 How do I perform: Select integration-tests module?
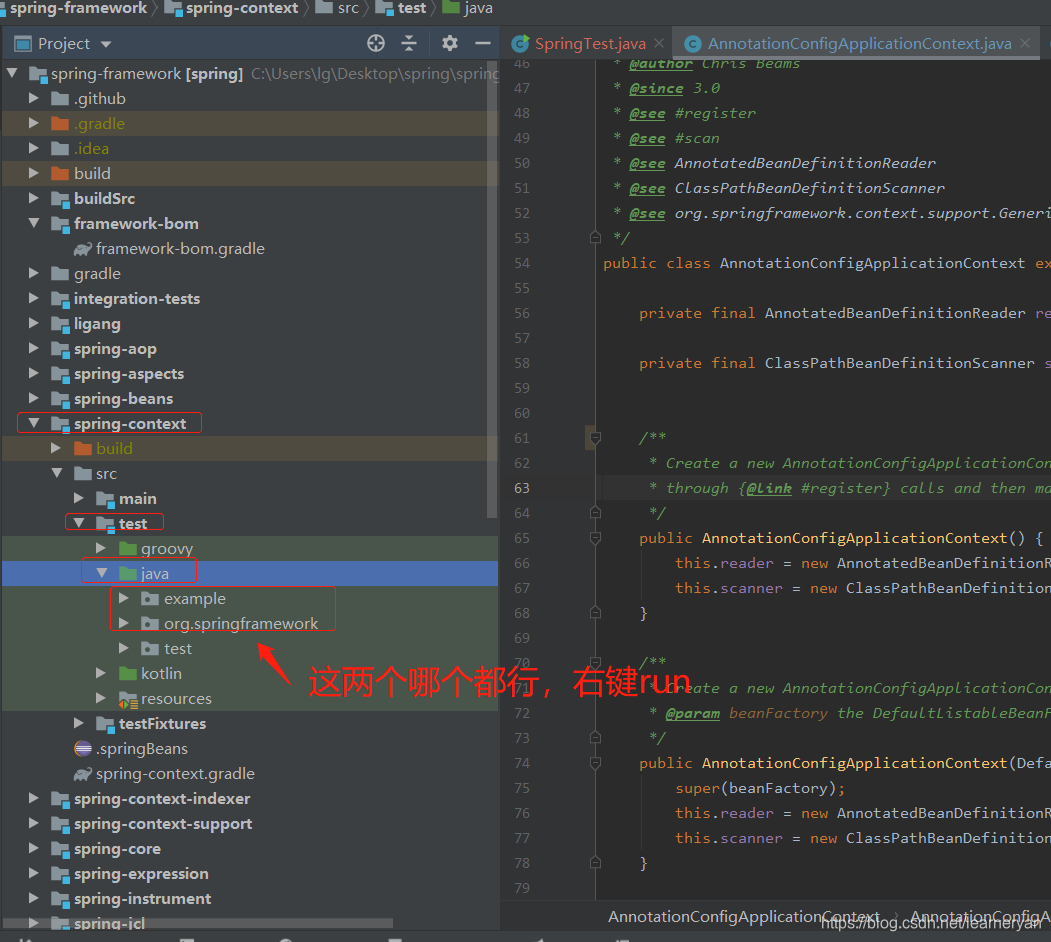click(x=137, y=298)
